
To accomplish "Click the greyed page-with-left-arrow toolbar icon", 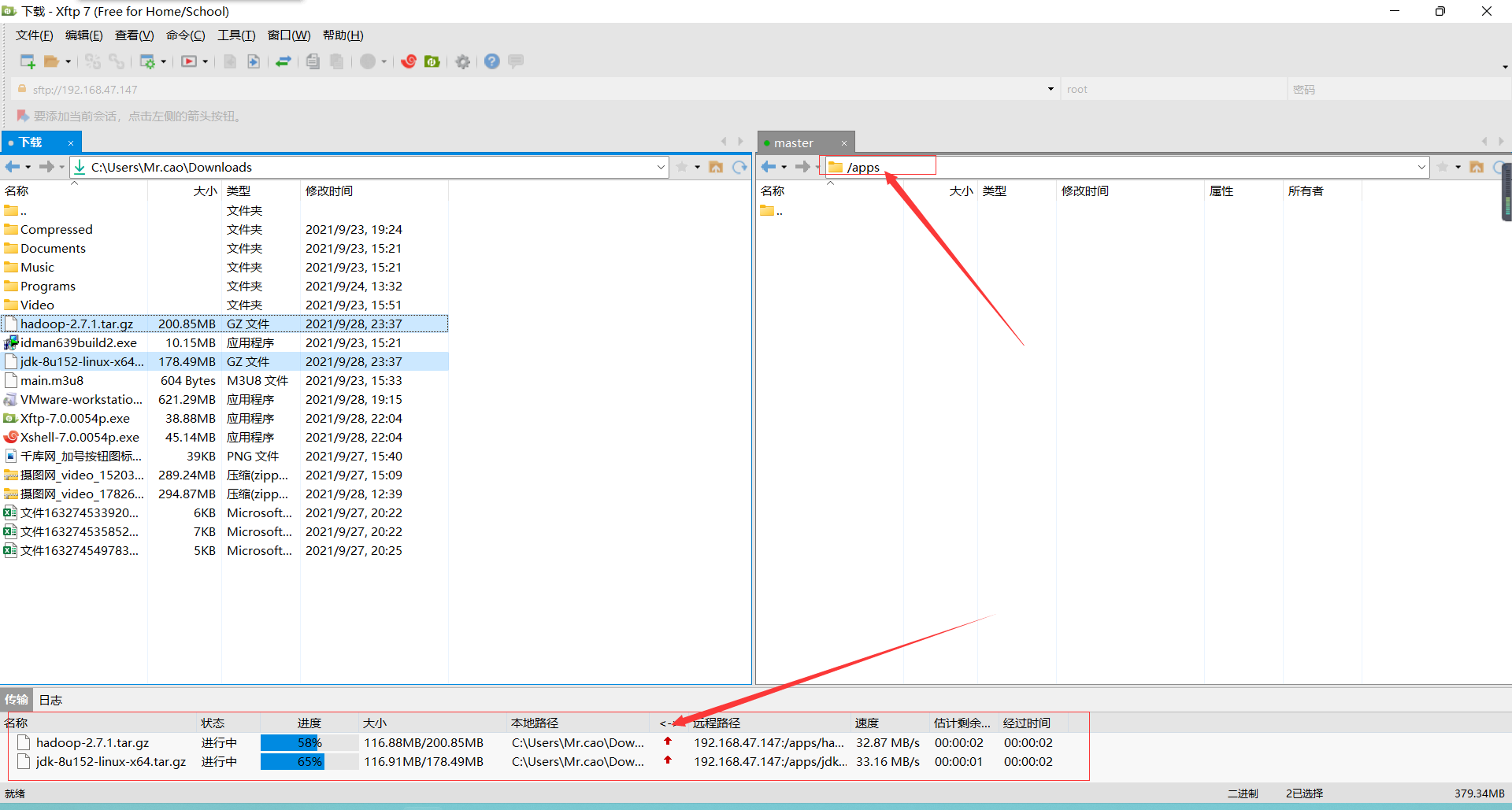I will coord(230,61).
